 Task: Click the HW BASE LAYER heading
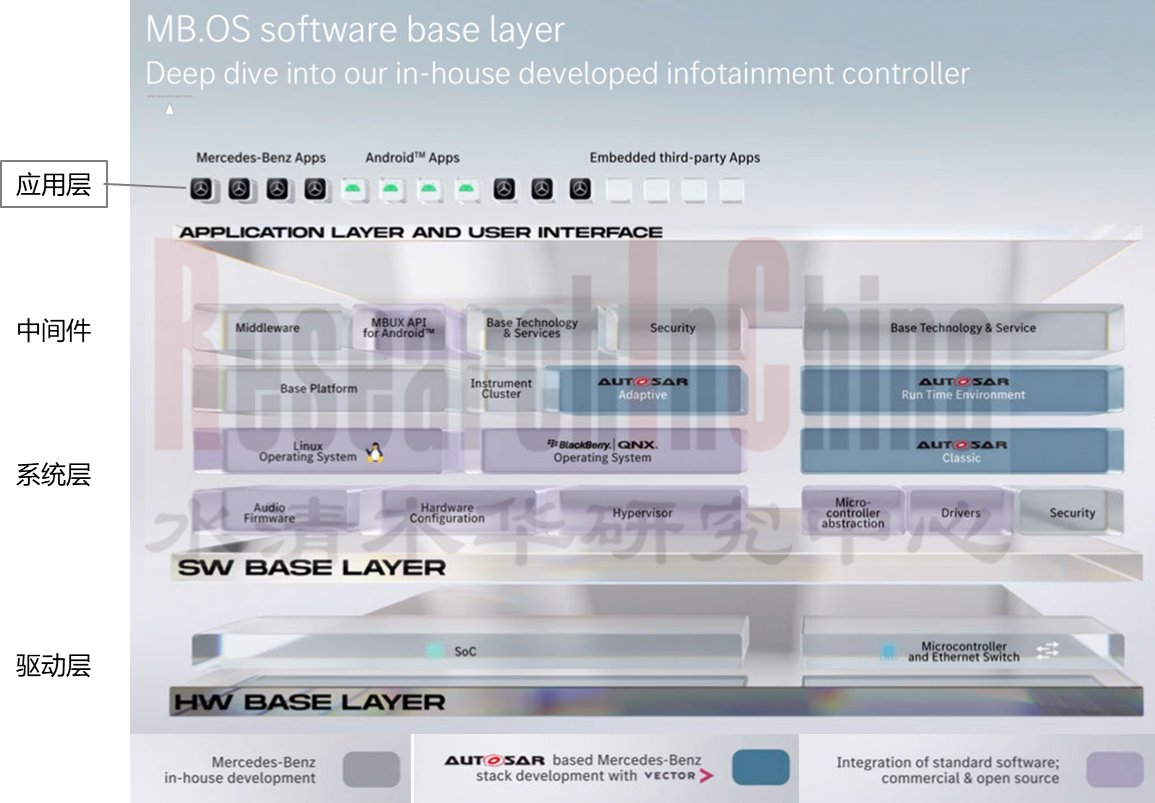point(309,702)
